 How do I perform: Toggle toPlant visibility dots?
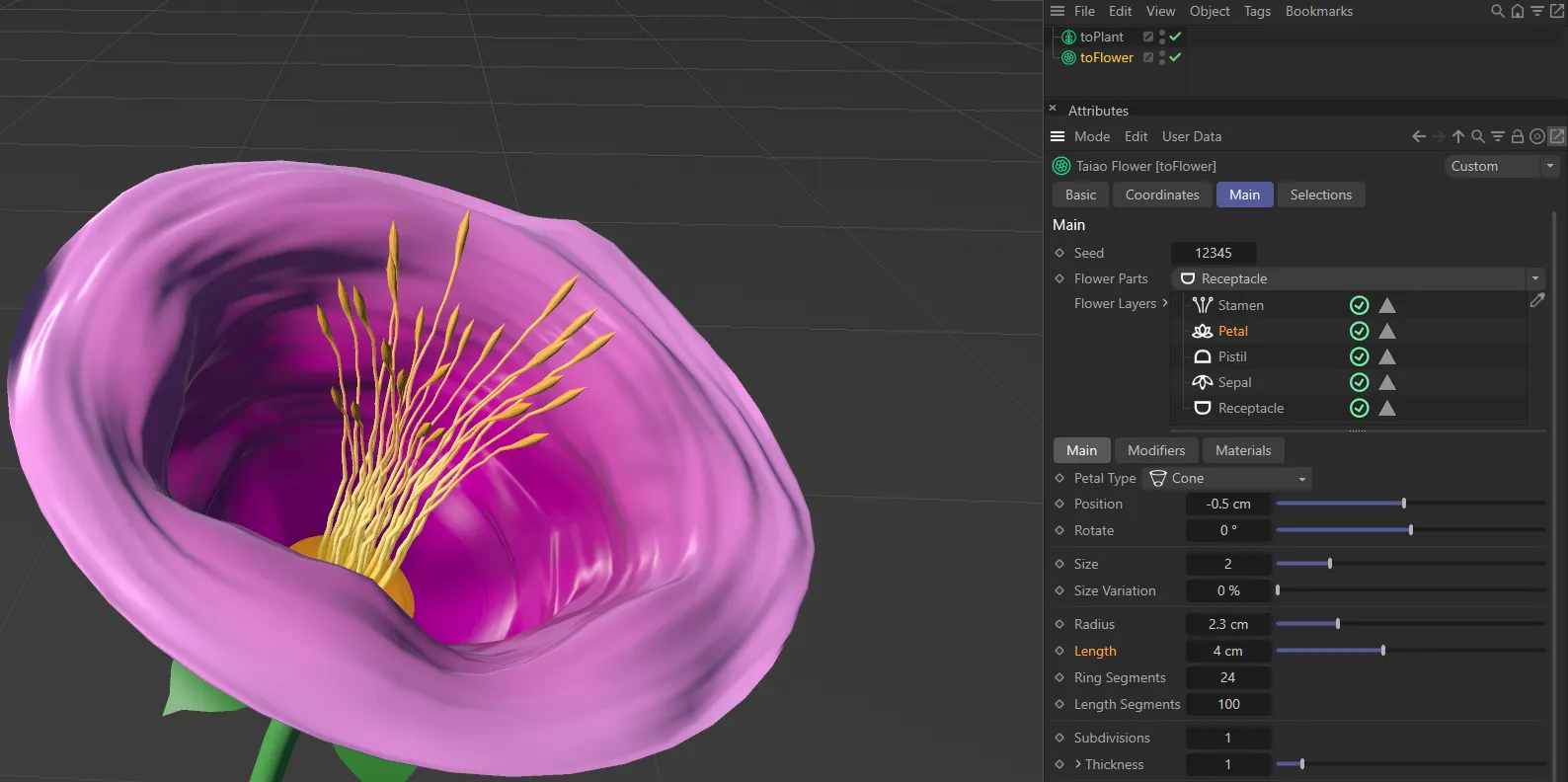tap(1162, 37)
